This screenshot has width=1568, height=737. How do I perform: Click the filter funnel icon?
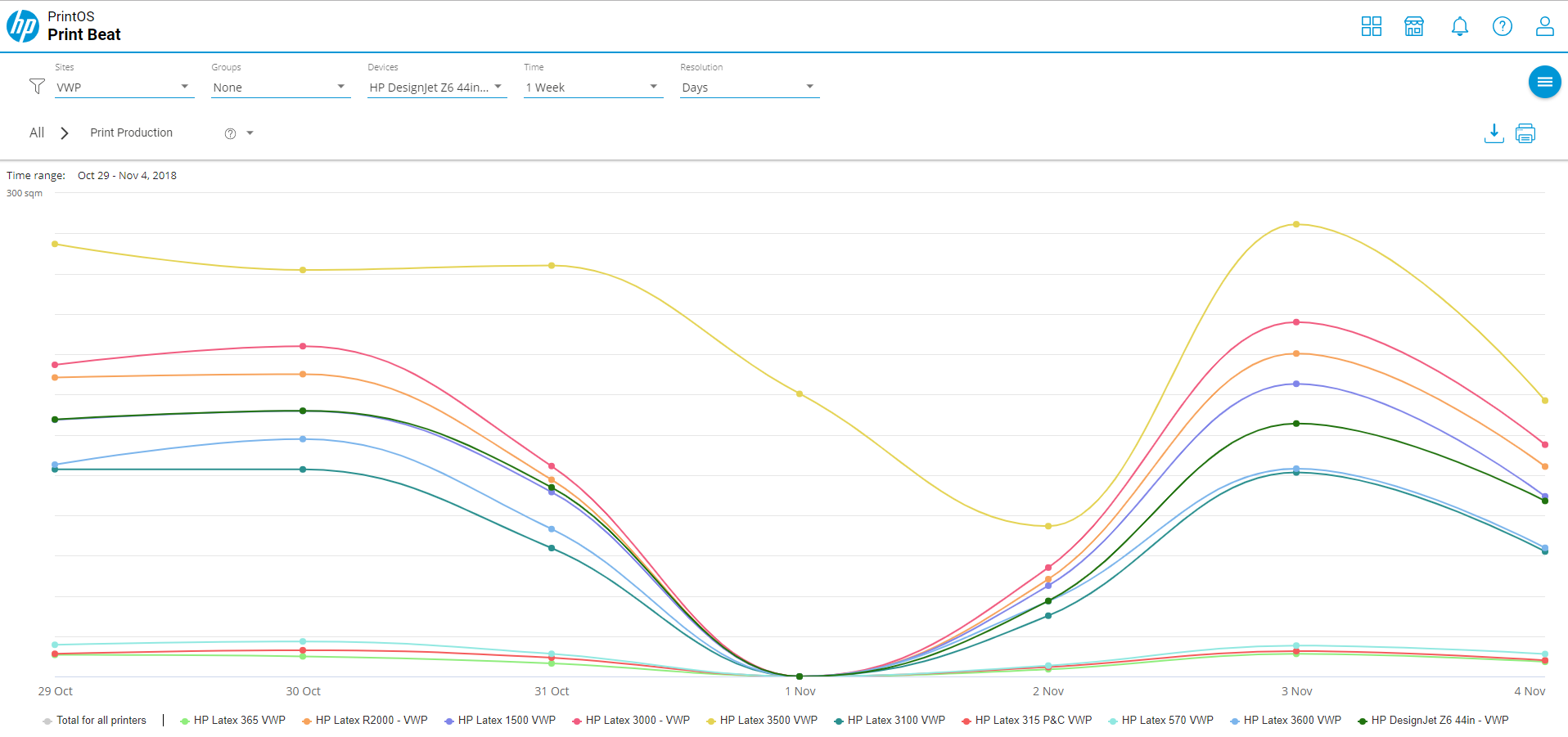tap(37, 86)
